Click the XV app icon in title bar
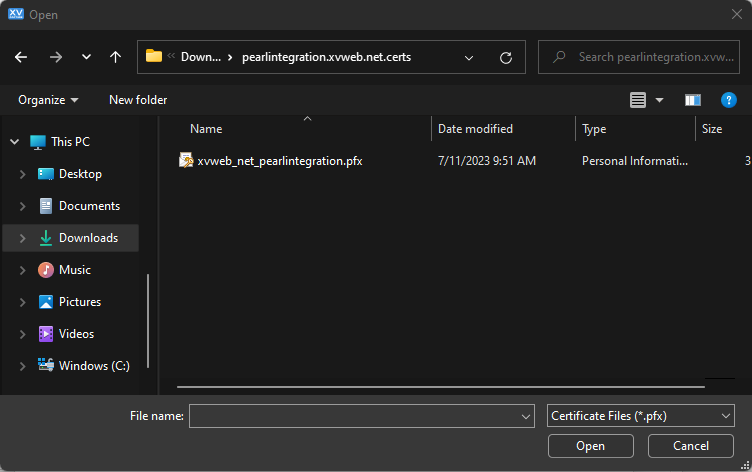The image size is (752, 472). 16,14
